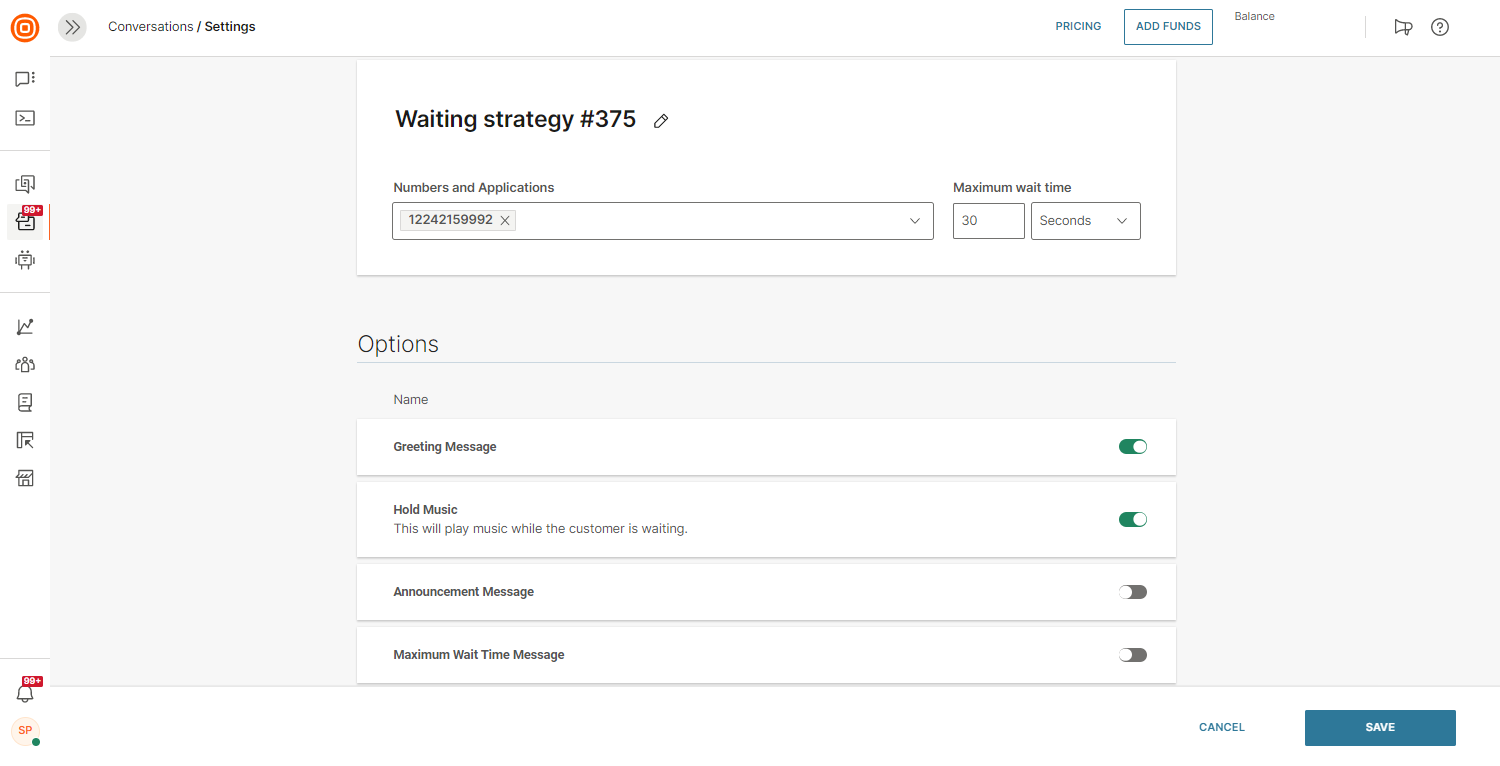
Task: Expand the Numbers and Applications dropdown
Action: coord(914,221)
